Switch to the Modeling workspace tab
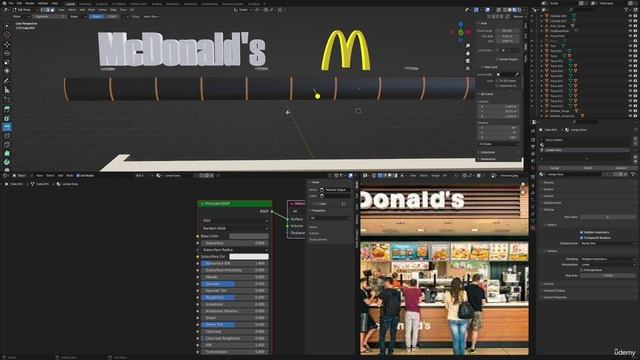Image resolution: width=640 pixels, height=360 pixels. coord(85,4)
